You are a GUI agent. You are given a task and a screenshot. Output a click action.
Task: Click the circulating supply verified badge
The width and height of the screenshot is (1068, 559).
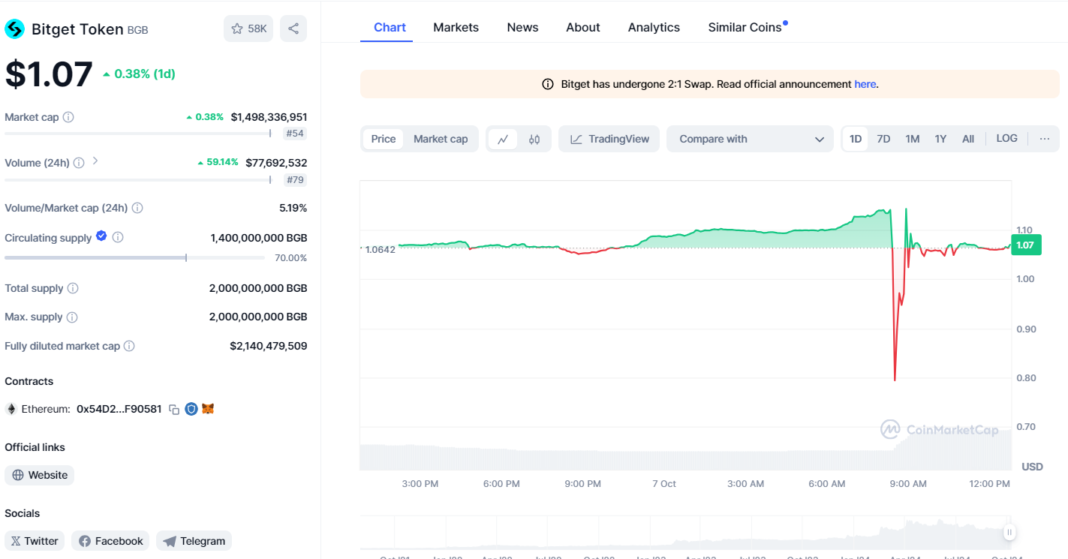point(101,236)
